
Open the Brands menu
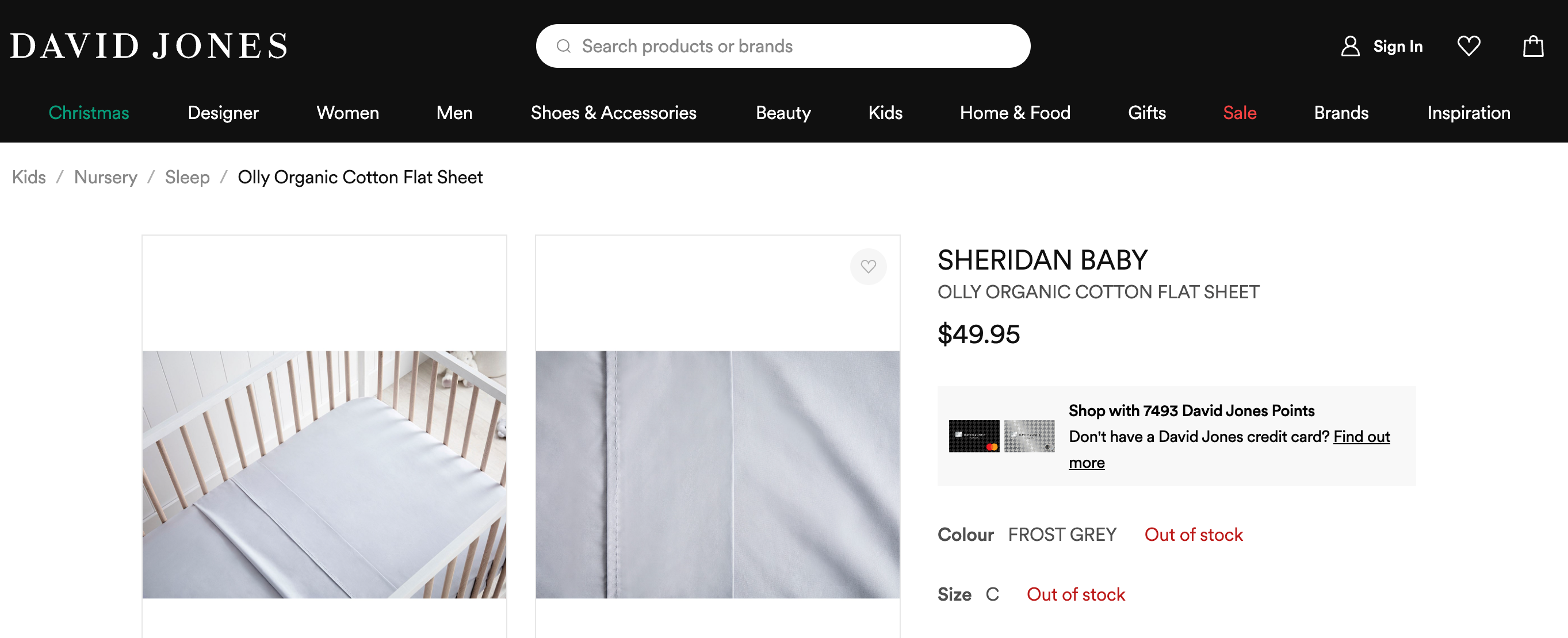pos(1341,113)
